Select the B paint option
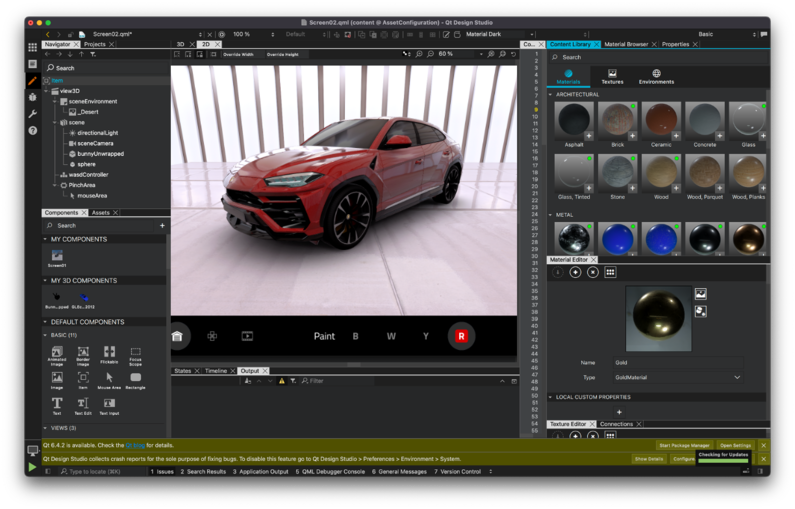Screen dimensions: 795x509 [x=355, y=336]
